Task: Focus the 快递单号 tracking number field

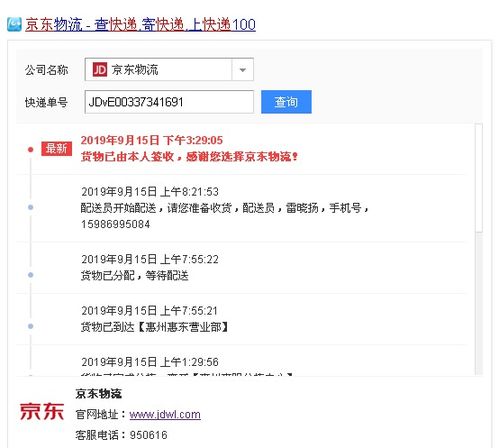Action: [x=169, y=102]
